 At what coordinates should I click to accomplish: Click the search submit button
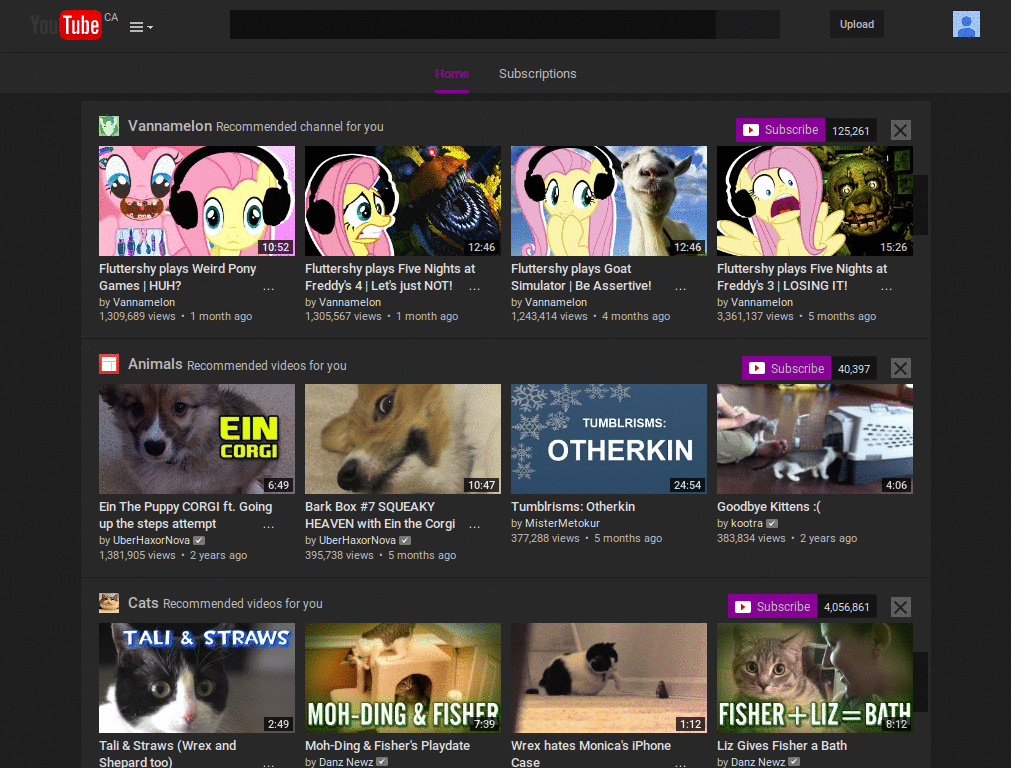[x=748, y=25]
